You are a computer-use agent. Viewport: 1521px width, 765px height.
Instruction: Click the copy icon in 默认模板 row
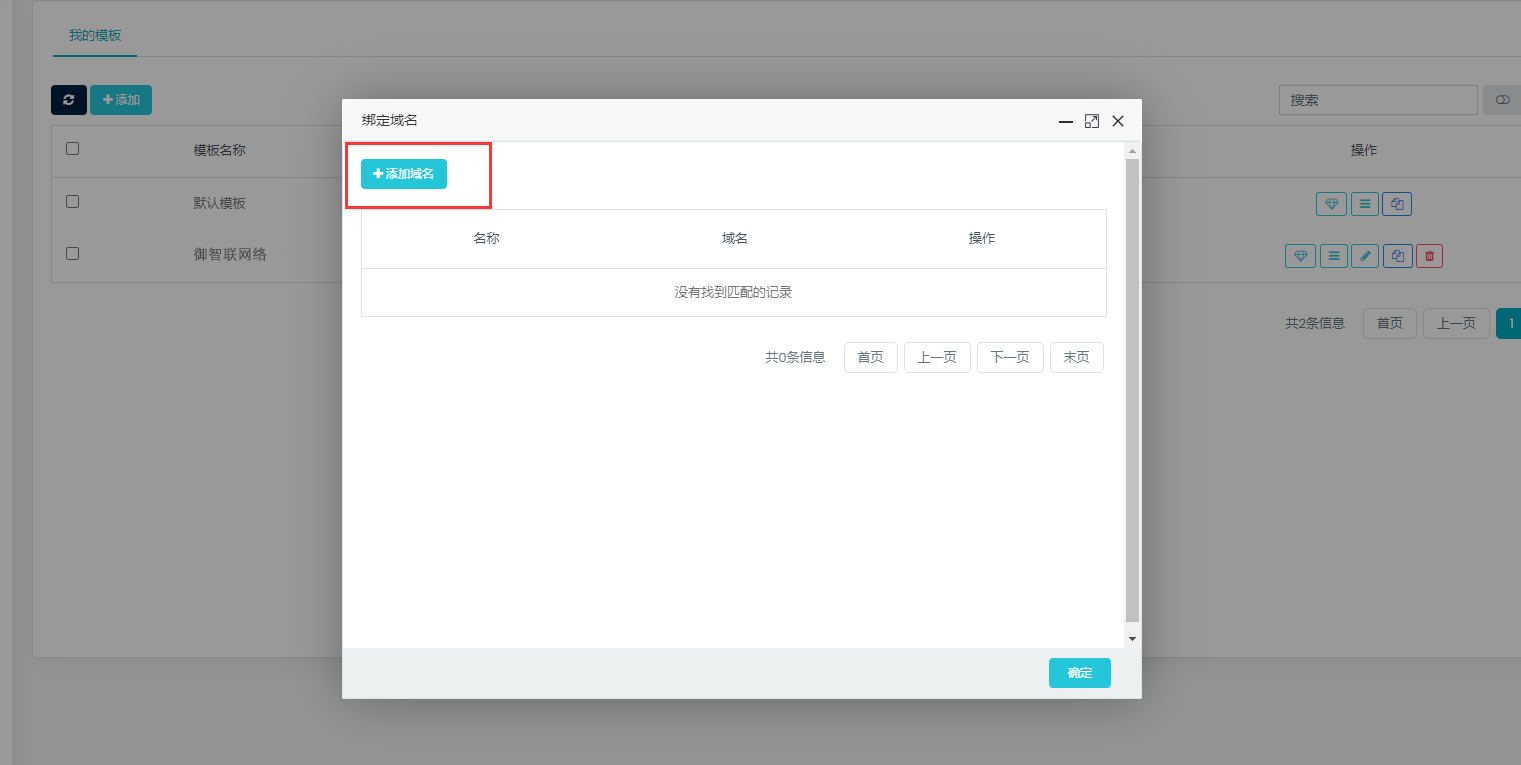1397,204
